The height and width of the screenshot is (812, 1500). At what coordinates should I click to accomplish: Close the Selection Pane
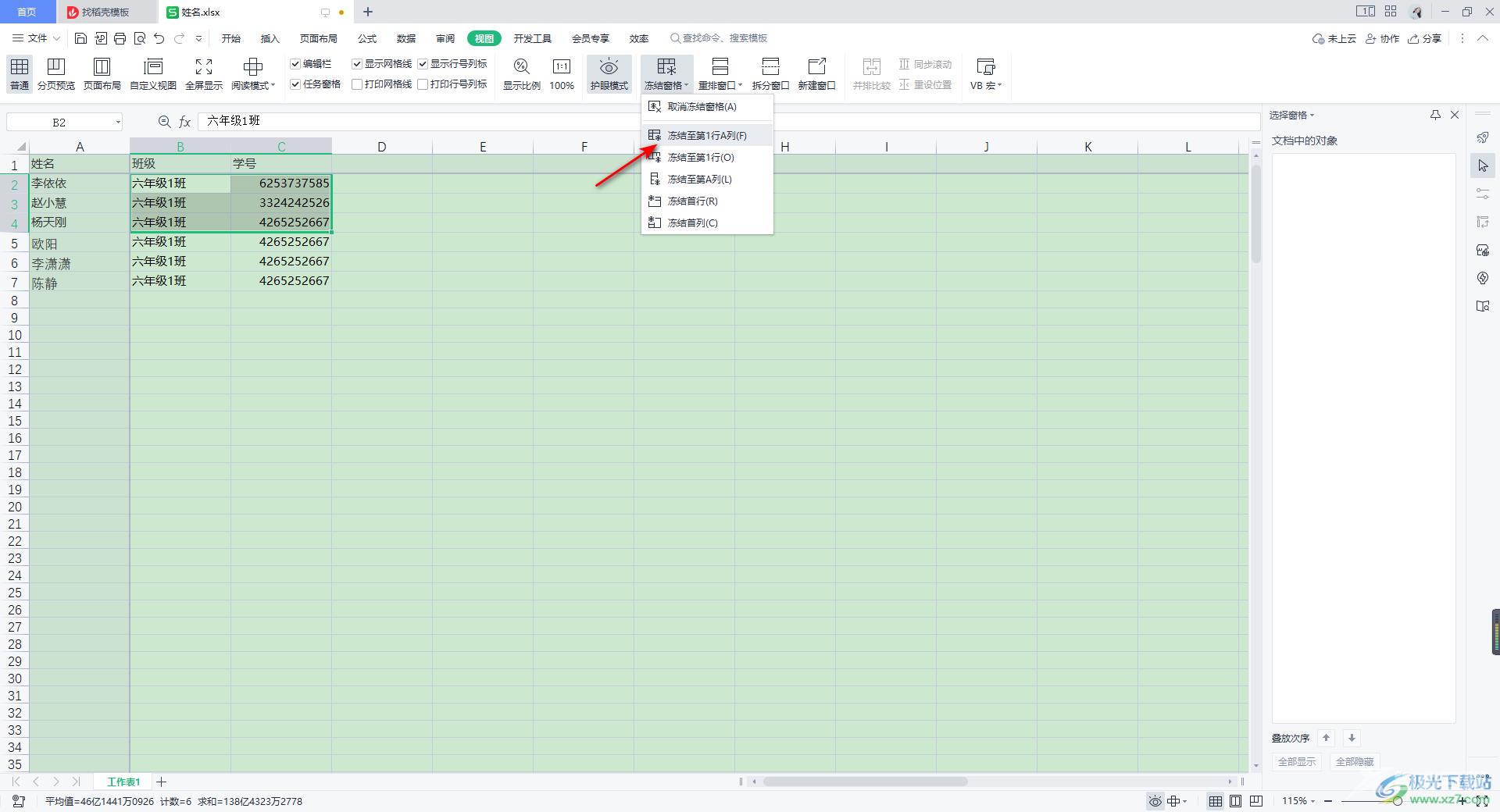pos(1455,115)
